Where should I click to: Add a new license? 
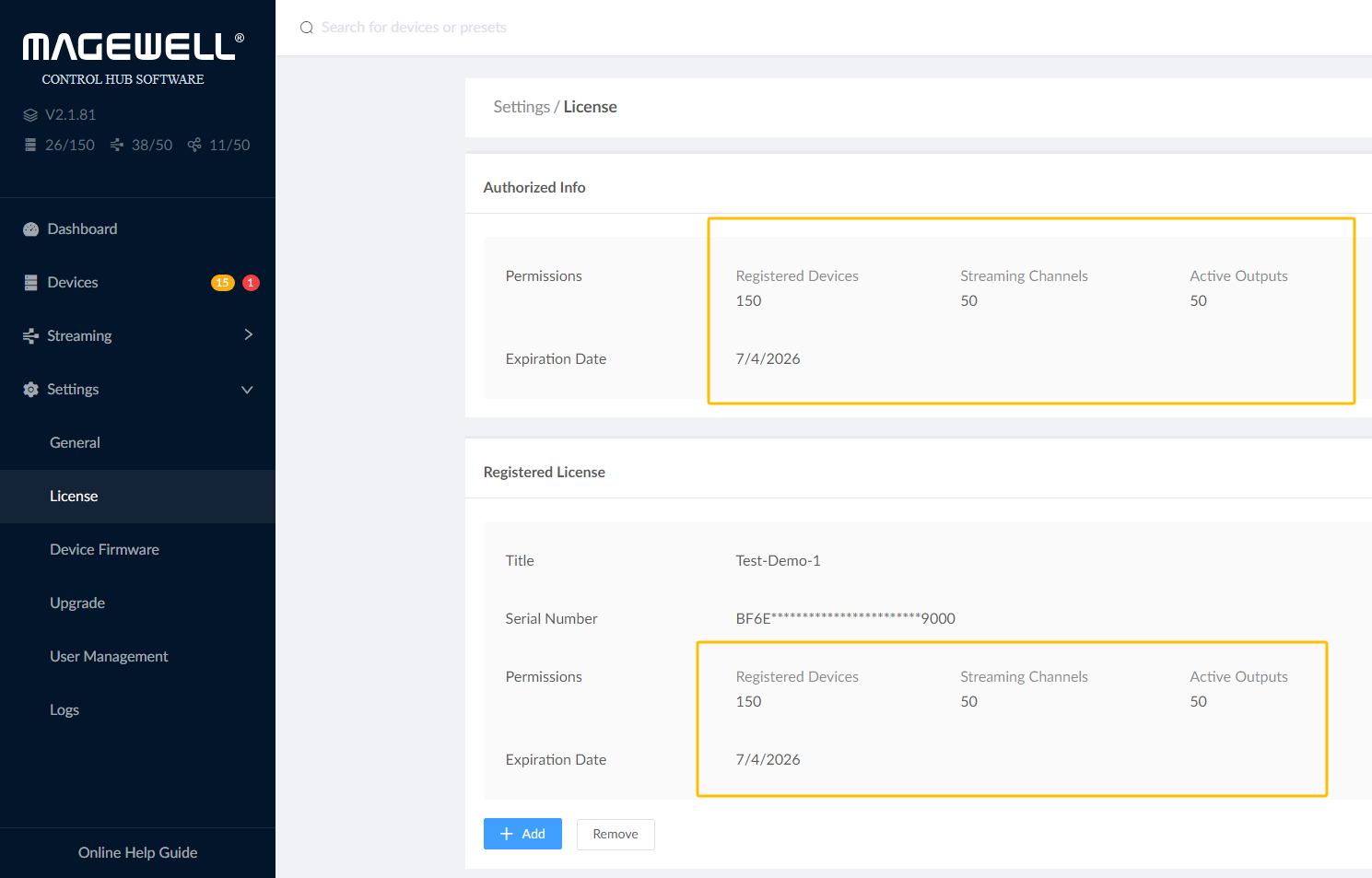pyautogui.click(x=522, y=834)
